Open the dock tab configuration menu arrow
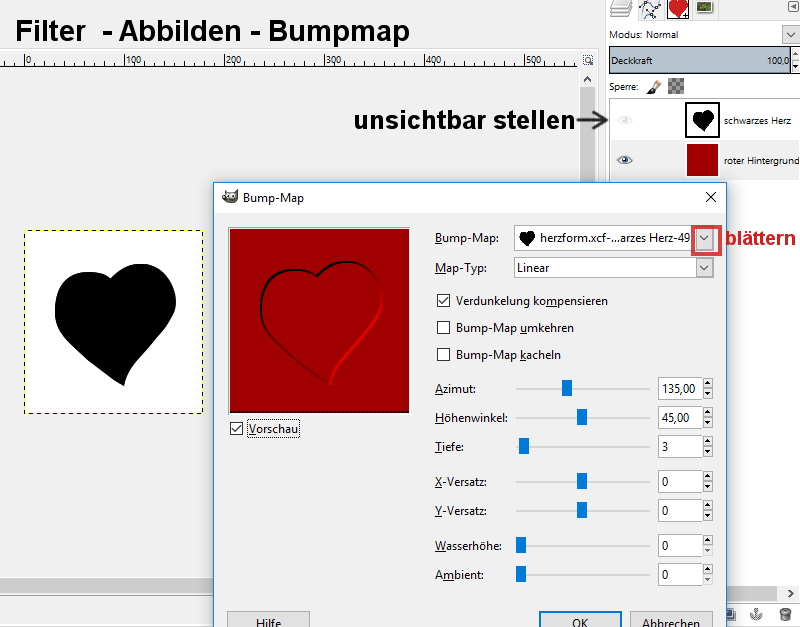Image resolution: width=800 pixels, height=627 pixels. point(793,7)
